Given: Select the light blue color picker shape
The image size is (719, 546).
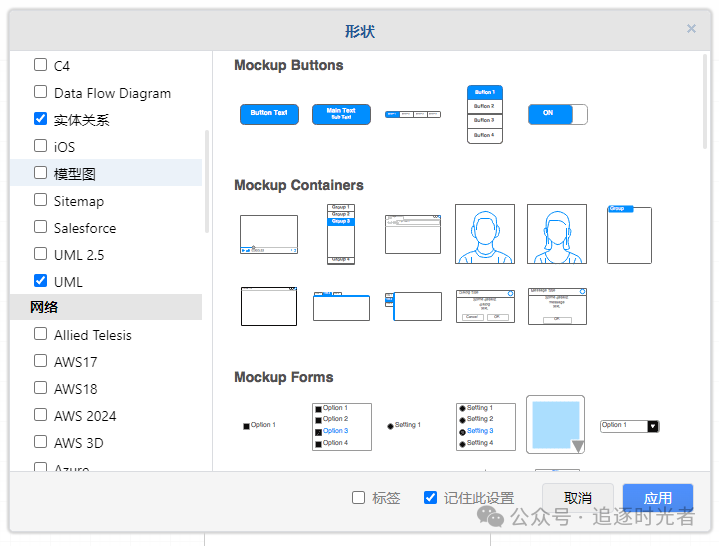Looking at the screenshot, I should point(555,424).
